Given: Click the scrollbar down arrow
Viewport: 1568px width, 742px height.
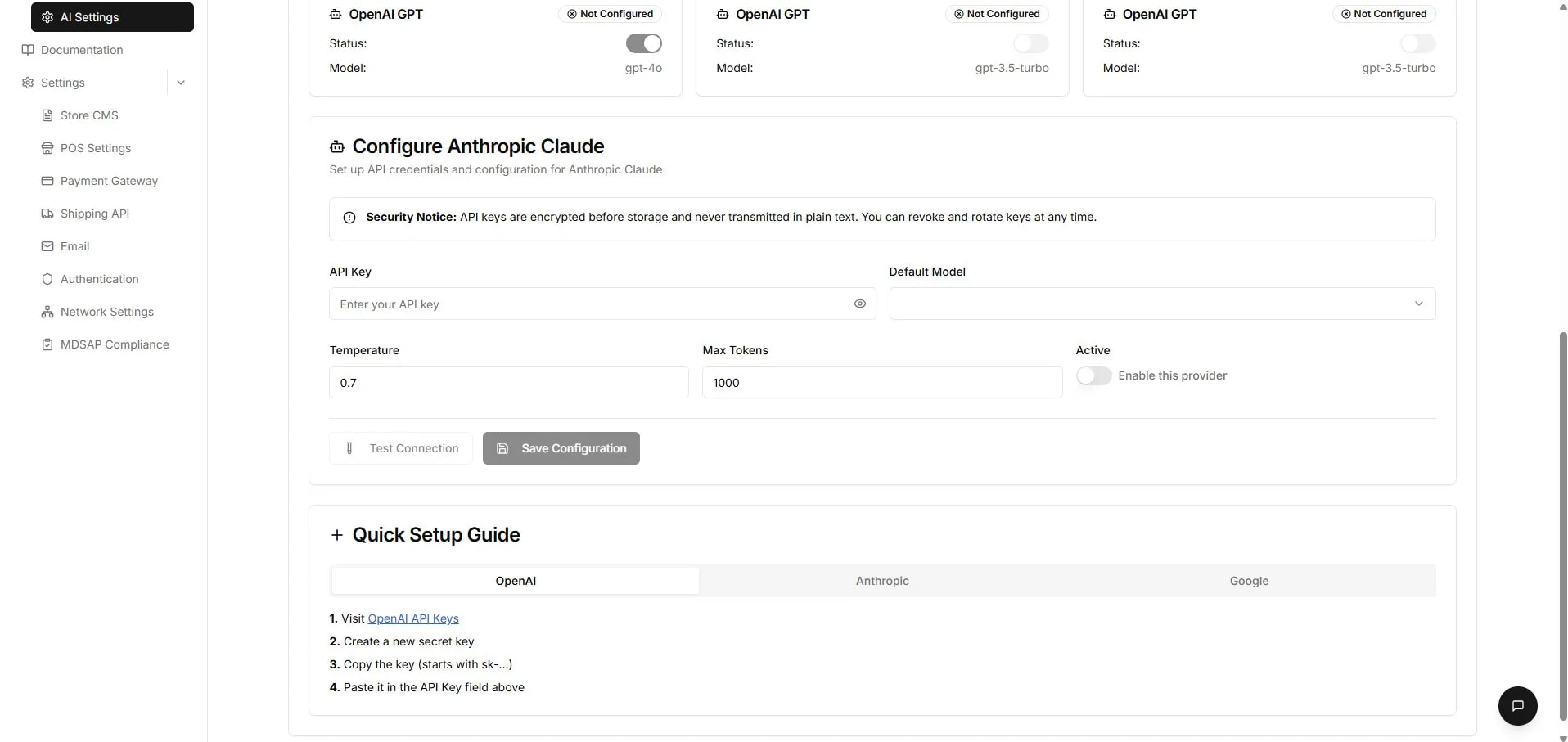Looking at the screenshot, I should (x=1563, y=737).
